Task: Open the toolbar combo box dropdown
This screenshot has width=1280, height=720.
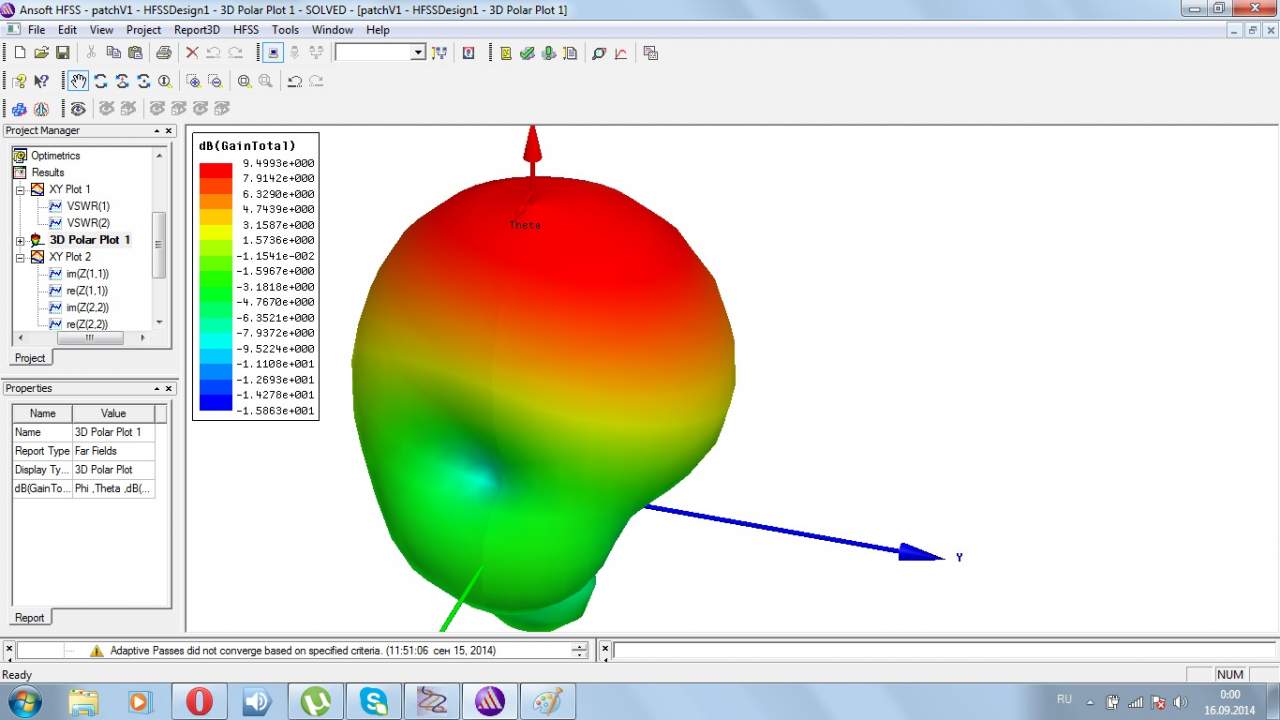Action: coord(418,53)
